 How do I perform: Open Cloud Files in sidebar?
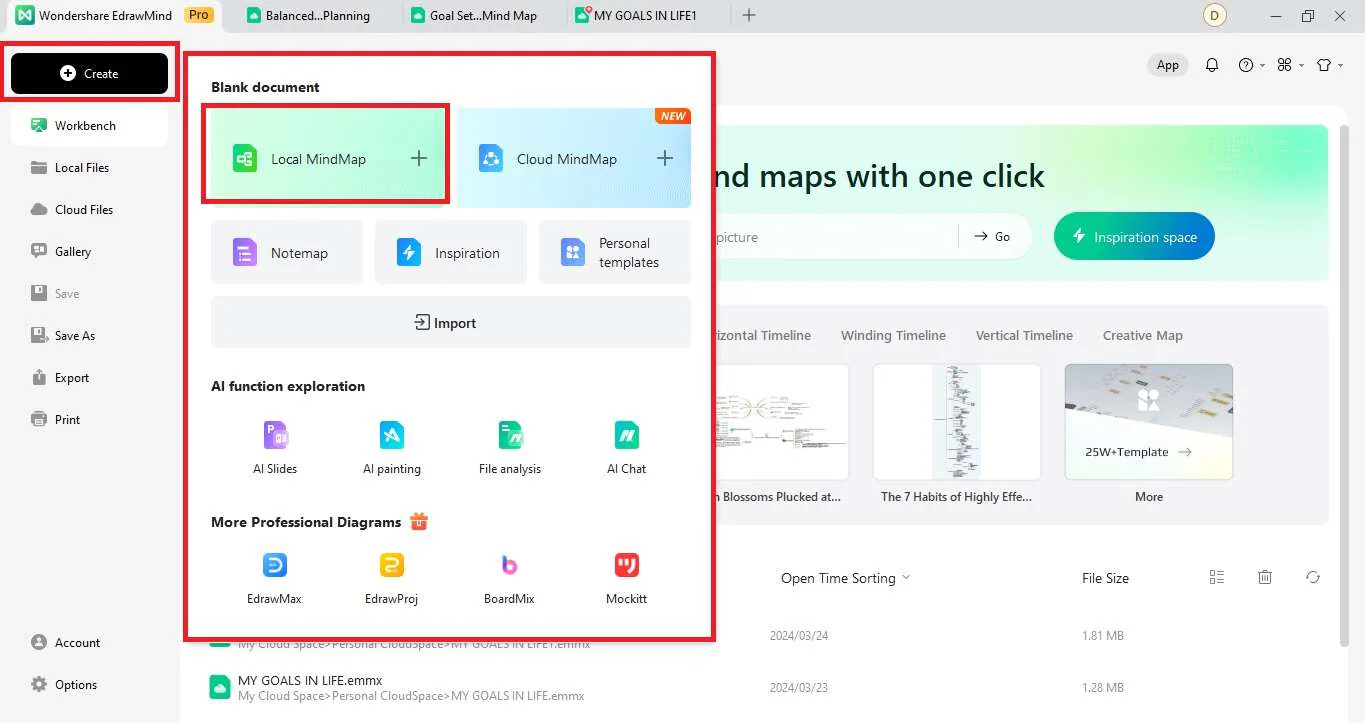pos(89,210)
